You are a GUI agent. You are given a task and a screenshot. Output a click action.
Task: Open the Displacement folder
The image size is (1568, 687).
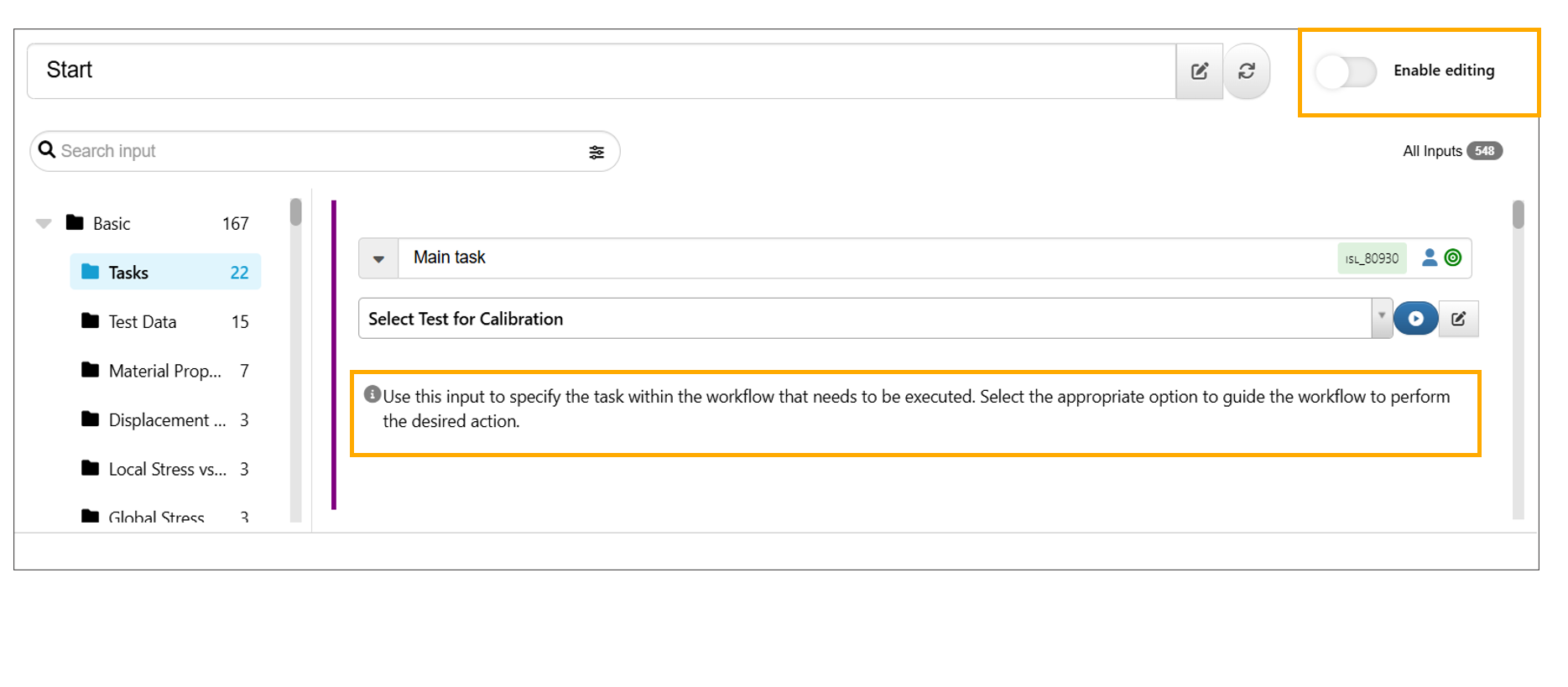(x=165, y=420)
